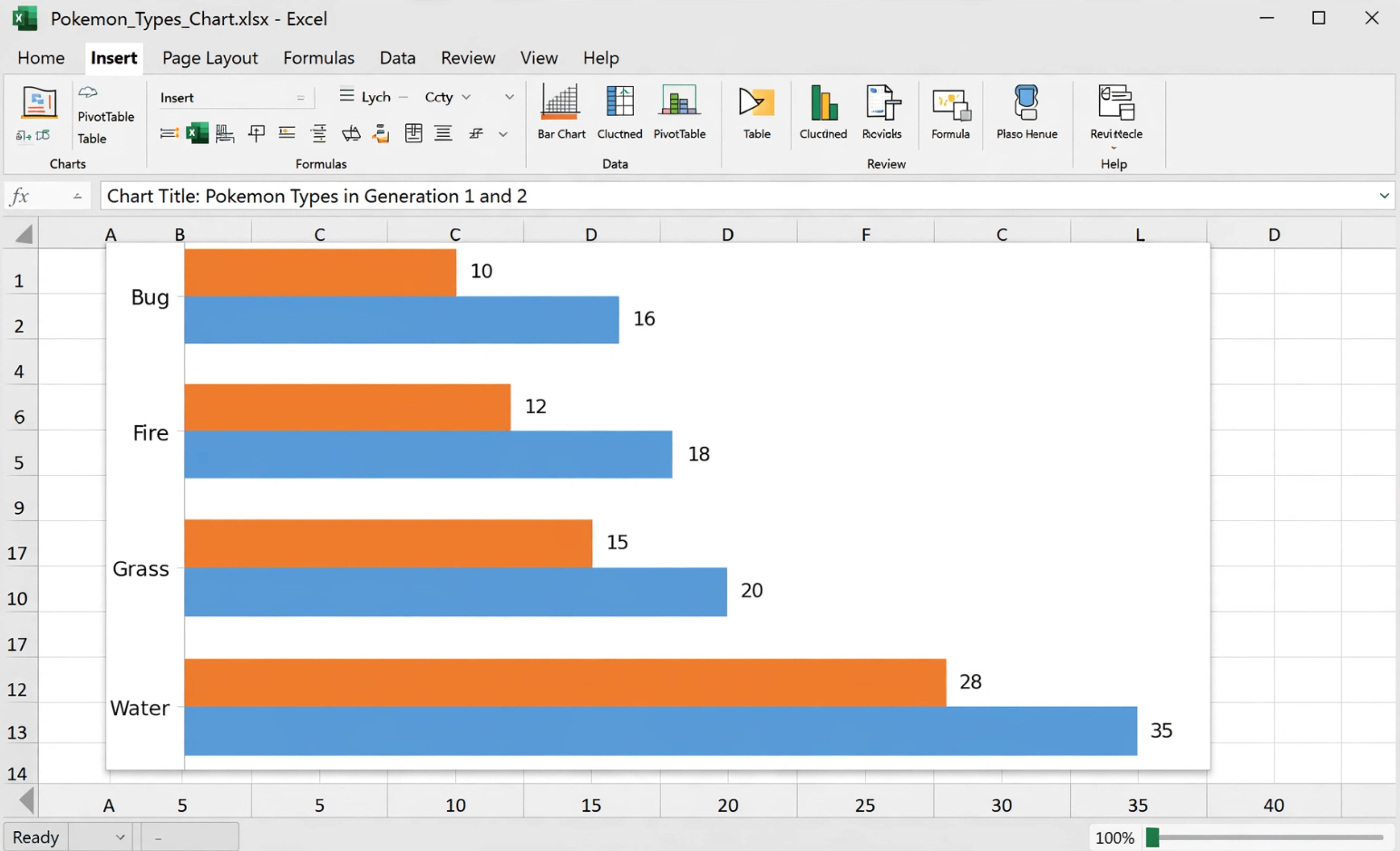The image size is (1400, 851).
Task: Open the Ccty dropdown
Action: (x=447, y=96)
